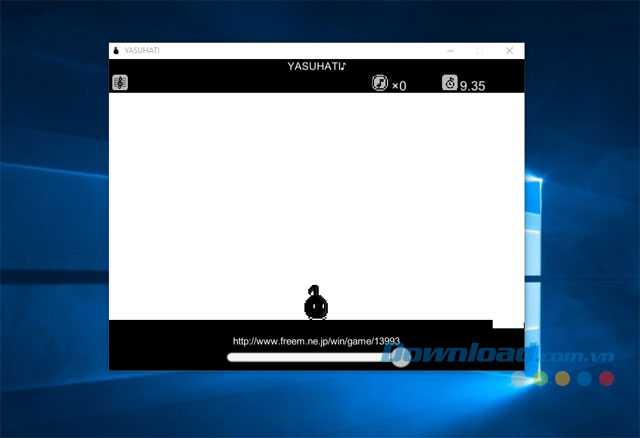The width and height of the screenshot is (640, 438).
Task: Click the white gap in the black floor
Action: (508, 323)
